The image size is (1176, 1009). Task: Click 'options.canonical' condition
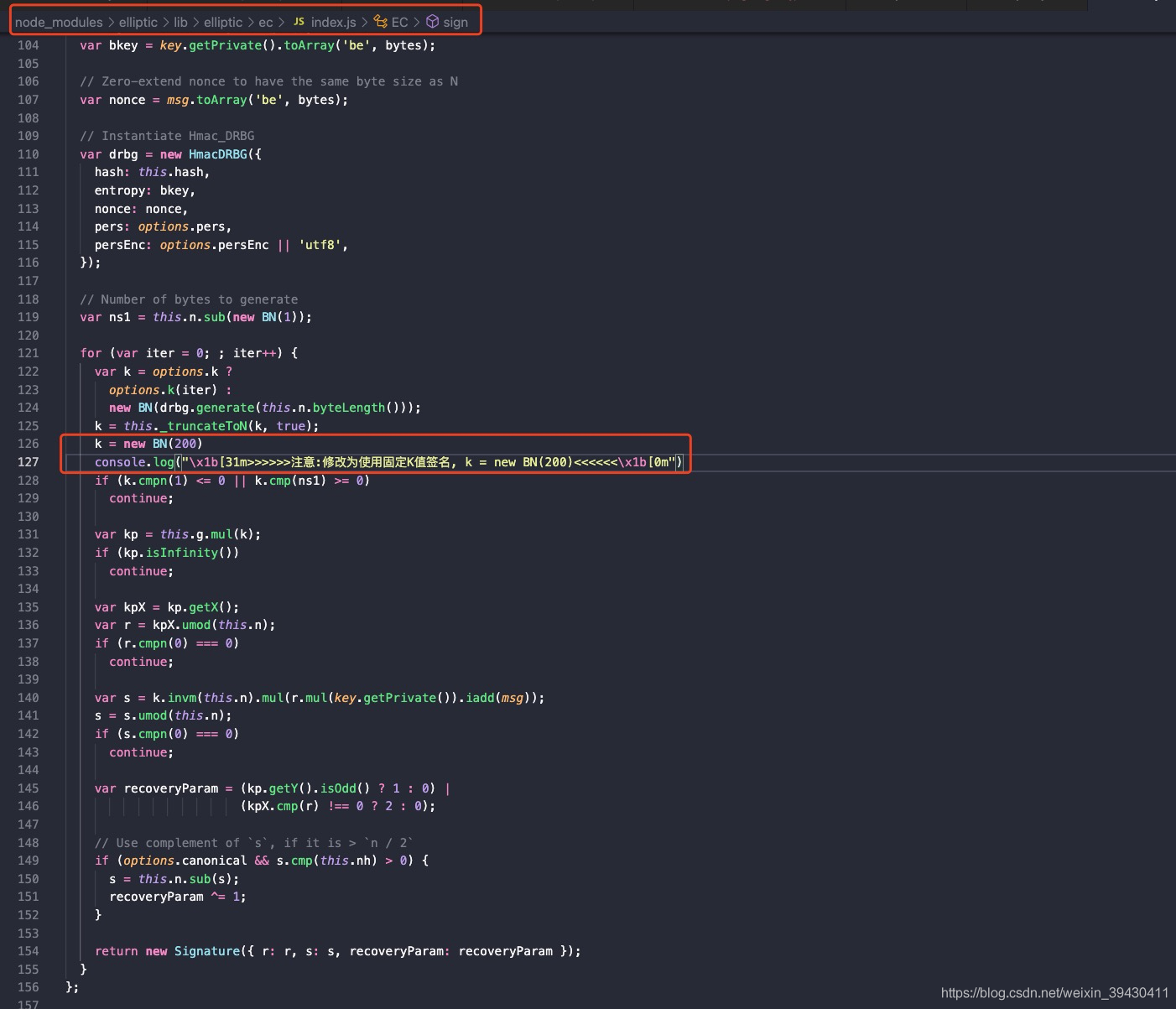click(x=185, y=861)
